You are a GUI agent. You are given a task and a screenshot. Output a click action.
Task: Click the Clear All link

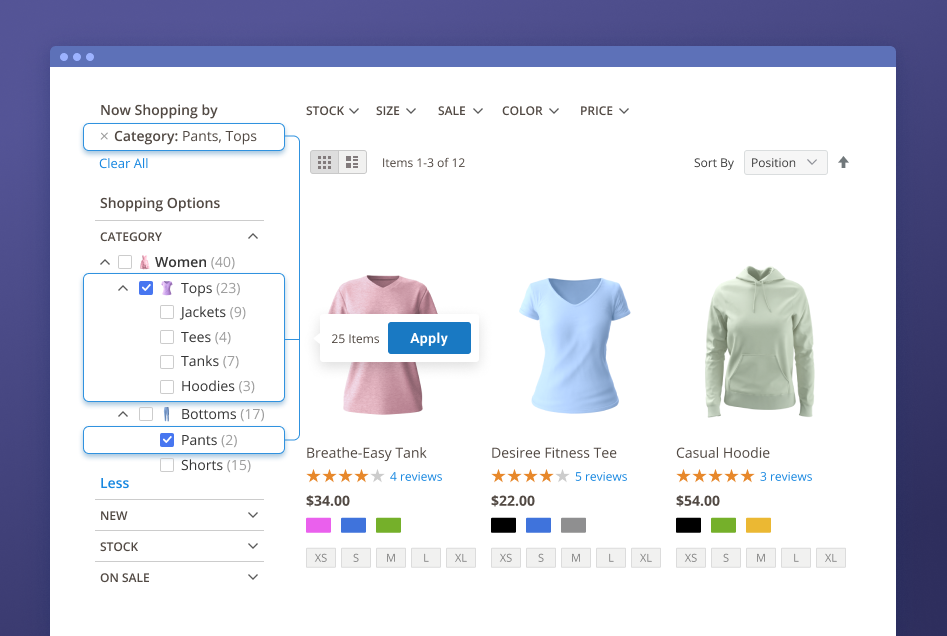click(x=124, y=163)
